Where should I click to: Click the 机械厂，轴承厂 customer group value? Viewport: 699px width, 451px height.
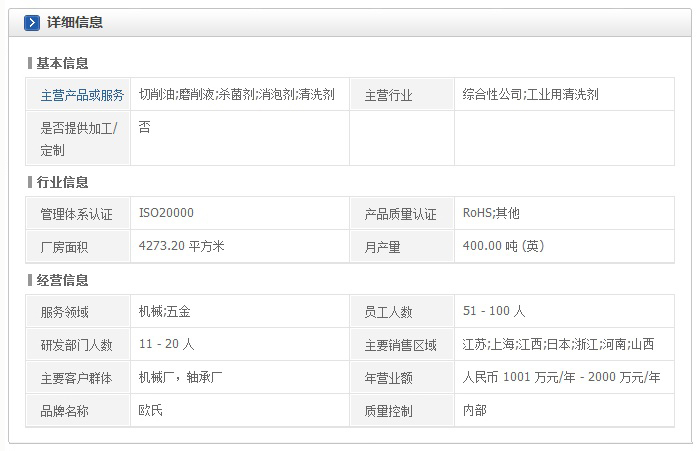click(180, 377)
